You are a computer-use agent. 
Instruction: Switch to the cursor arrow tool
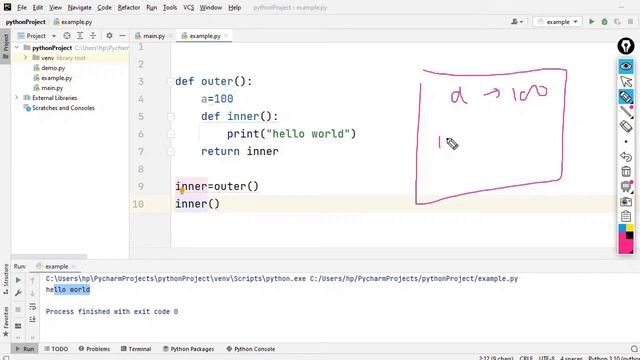point(626,81)
